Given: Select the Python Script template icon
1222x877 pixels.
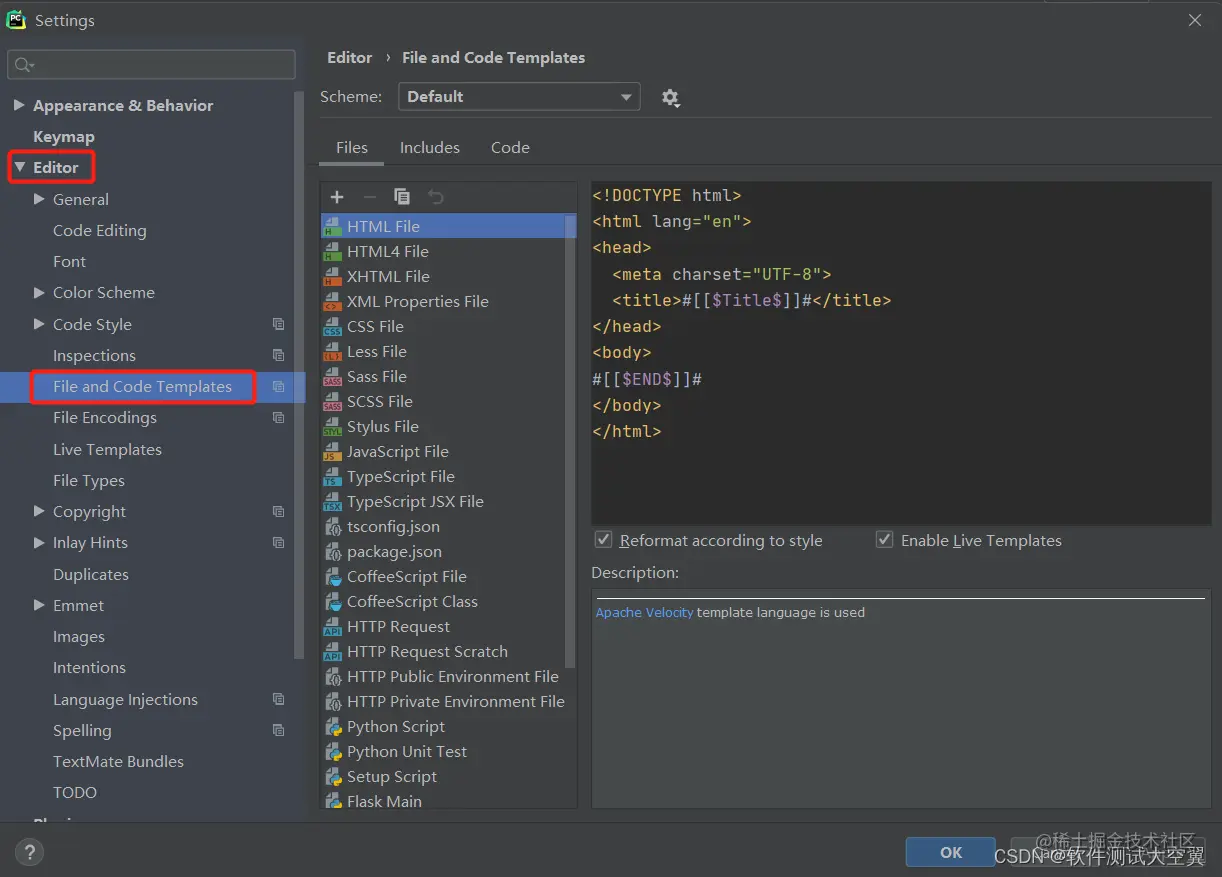Looking at the screenshot, I should 332,727.
